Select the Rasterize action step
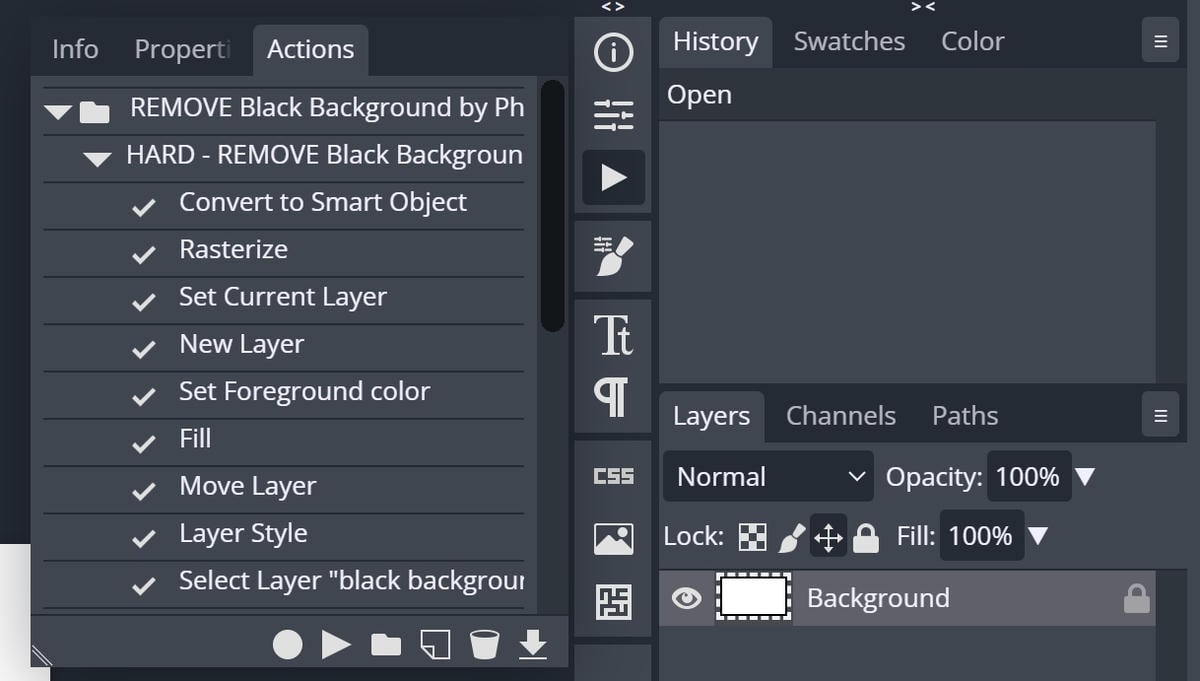This screenshot has height=681, width=1200. [233, 249]
